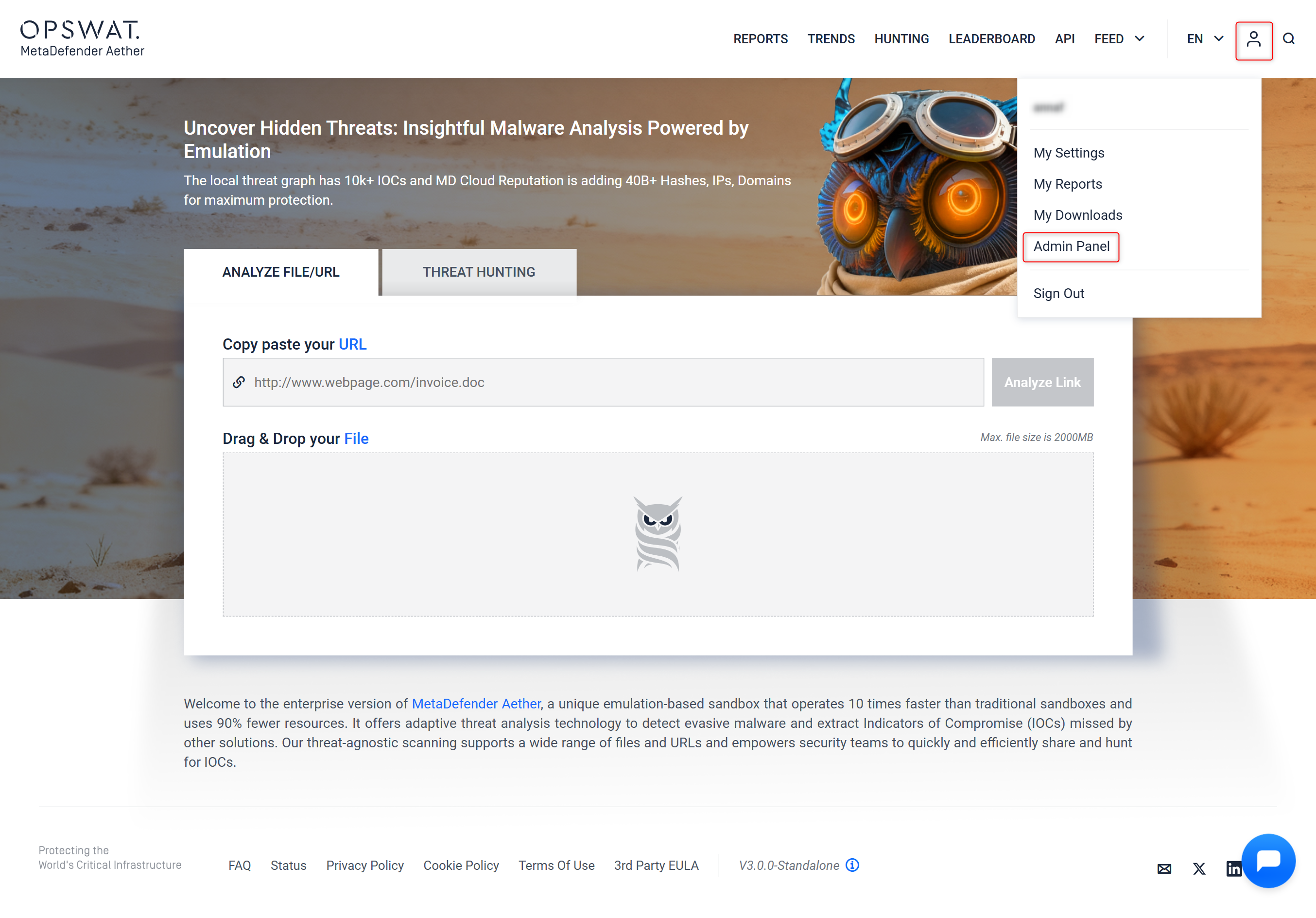Image resolution: width=1316 pixels, height=918 pixels.
Task: Click the version info icon in footer
Action: pos(852,865)
